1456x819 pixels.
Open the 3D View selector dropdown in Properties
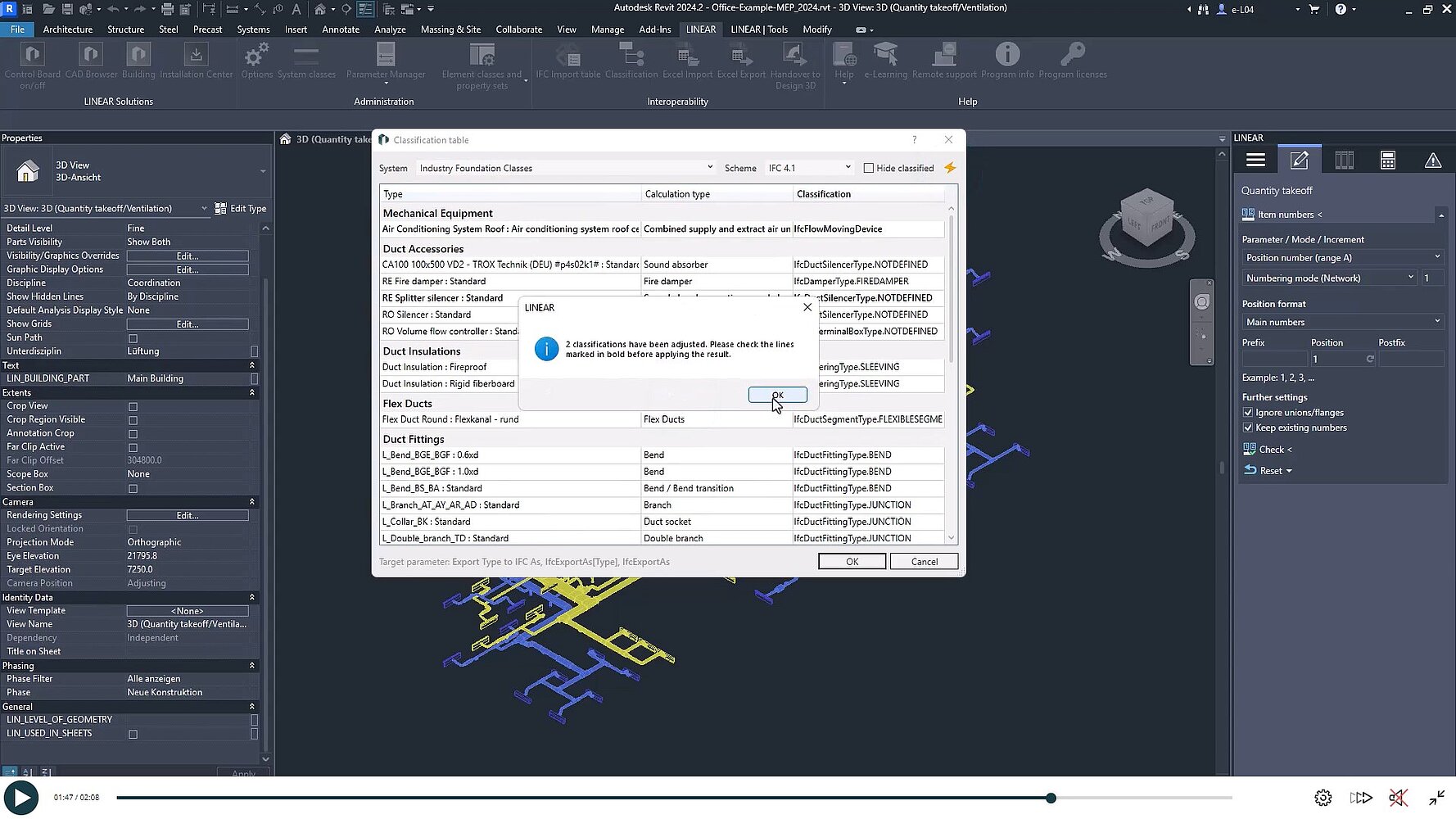[106, 209]
